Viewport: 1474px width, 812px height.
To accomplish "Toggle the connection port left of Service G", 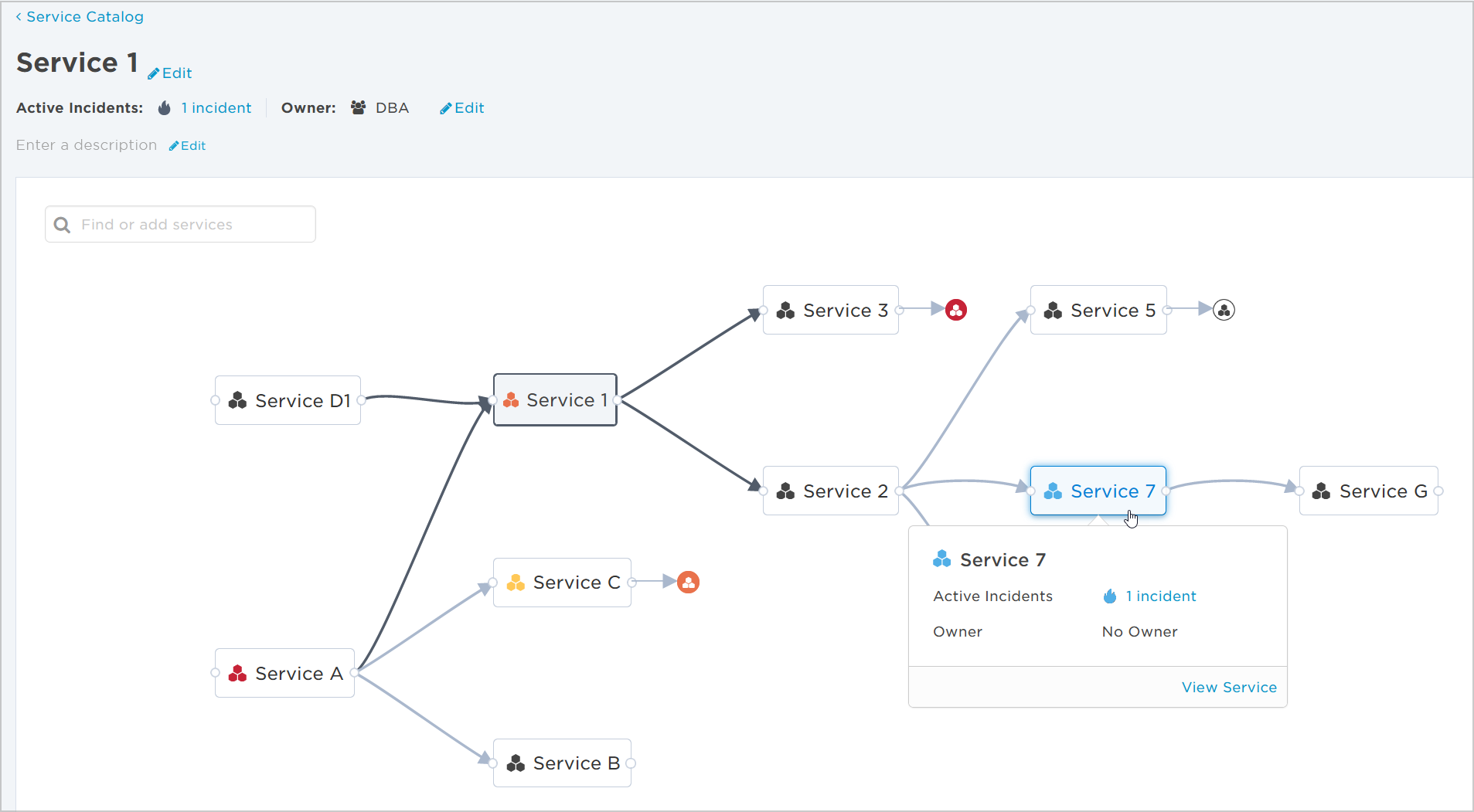I will (x=1301, y=491).
